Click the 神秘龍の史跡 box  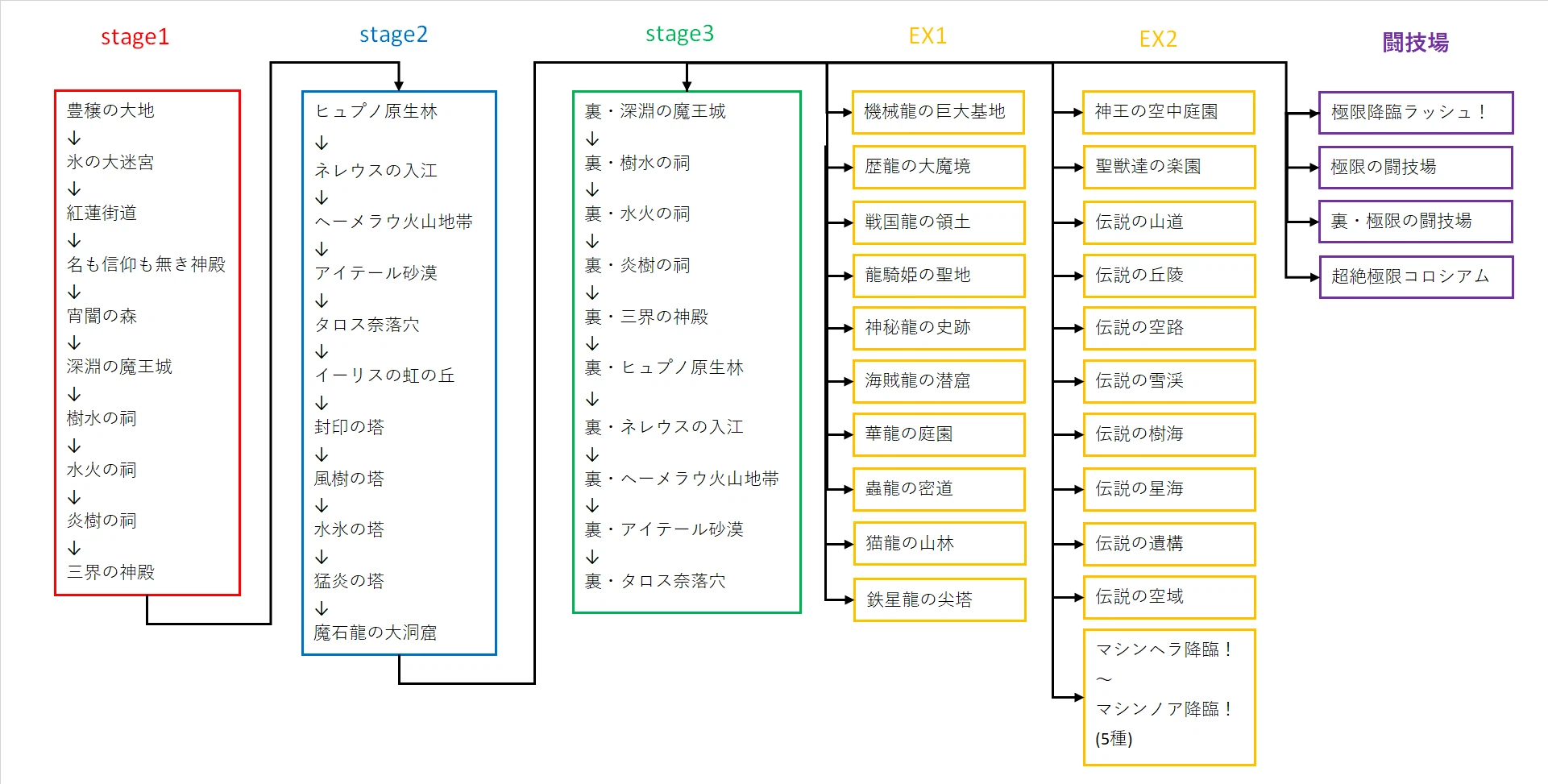938,328
